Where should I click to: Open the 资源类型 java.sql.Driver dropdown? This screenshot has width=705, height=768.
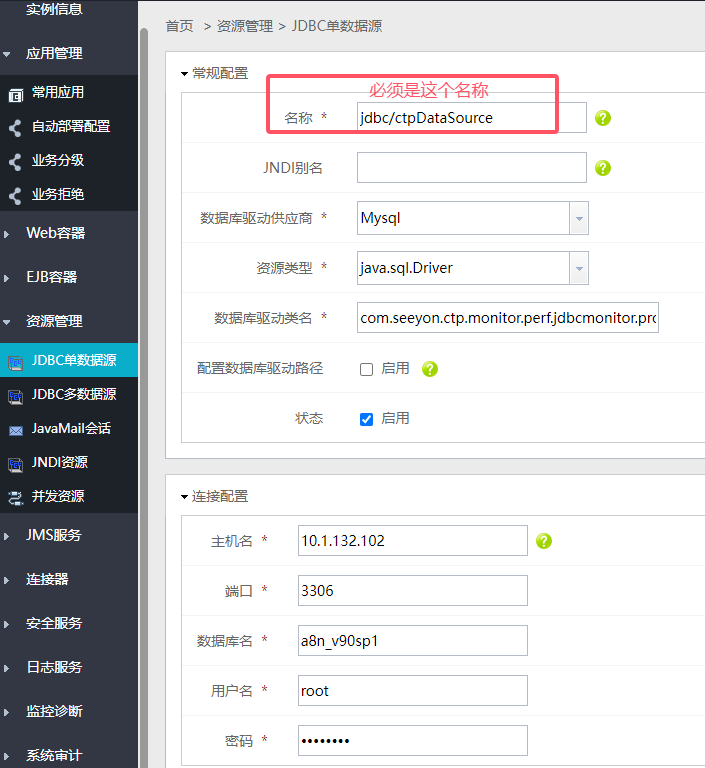pos(579,268)
